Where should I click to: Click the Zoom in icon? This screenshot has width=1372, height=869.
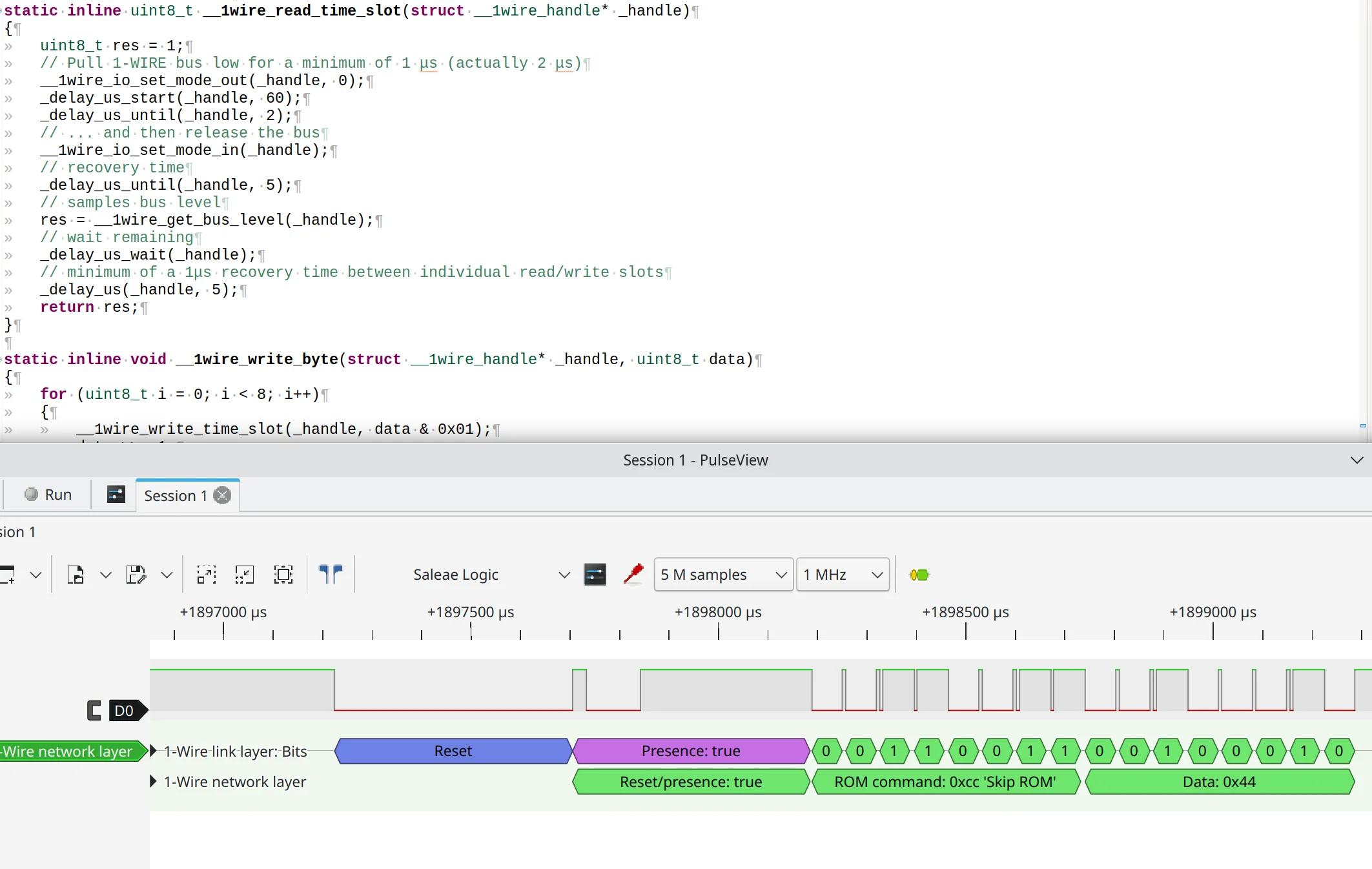207,575
